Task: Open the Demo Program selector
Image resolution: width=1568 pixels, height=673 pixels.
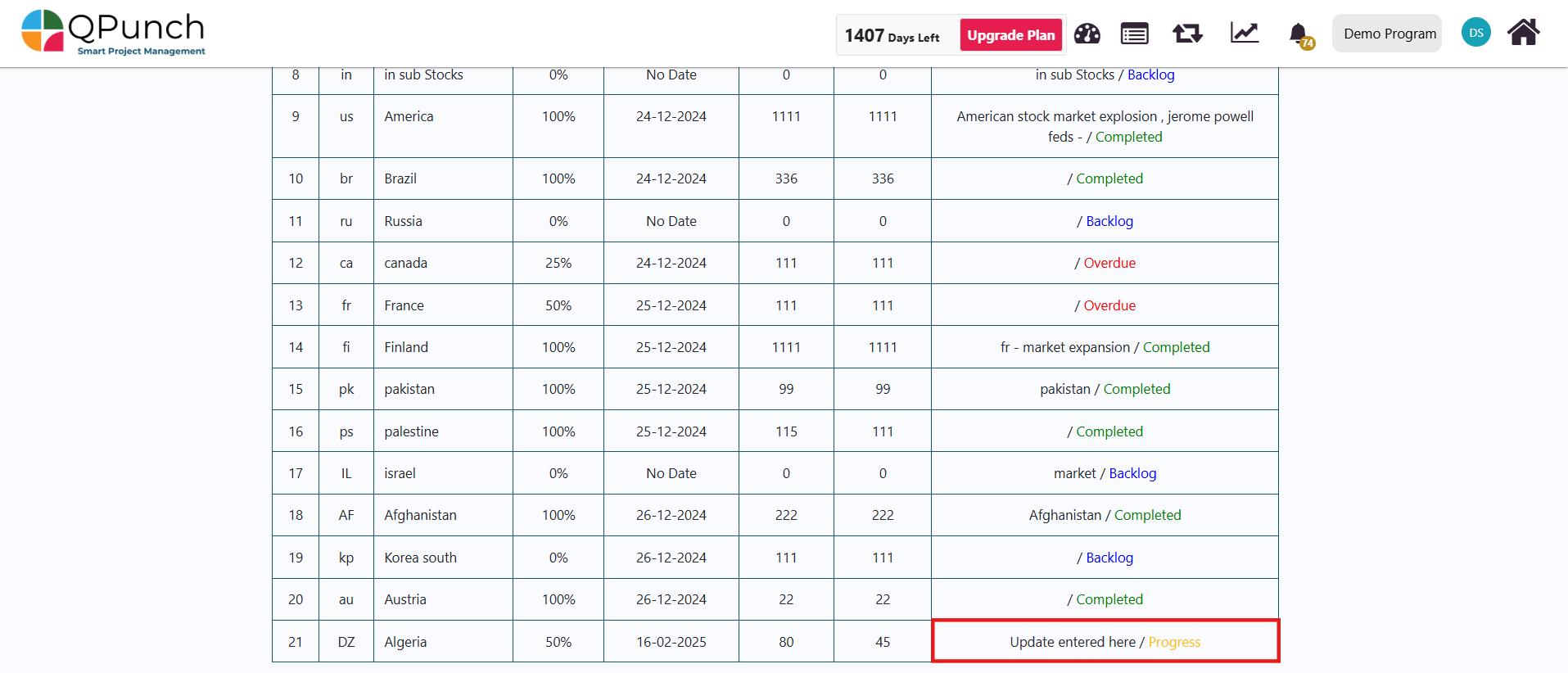Action: [1388, 34]
